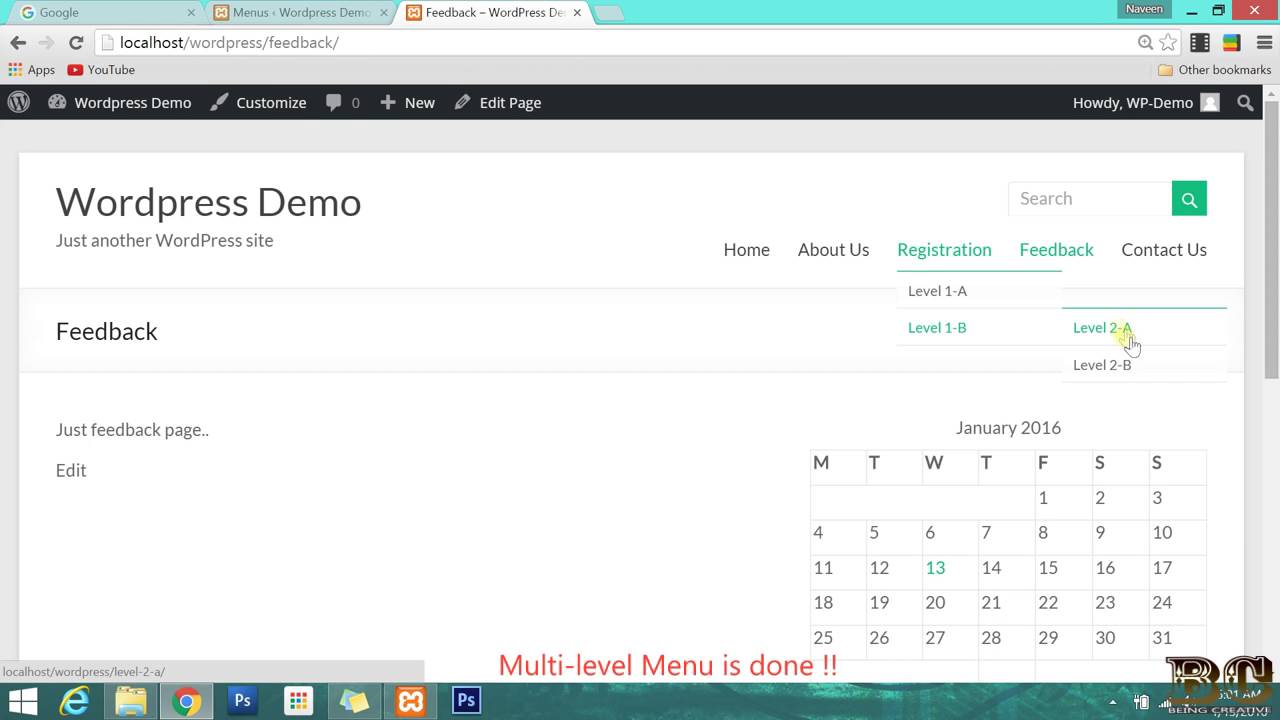Open the Contact Us page
This screenshot has width=1280, height=720.
[x=1164, y=250]
